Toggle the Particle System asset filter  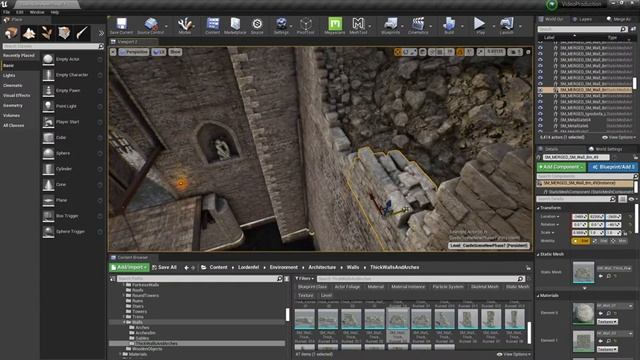pyautogui.click(x=448, y=287)
